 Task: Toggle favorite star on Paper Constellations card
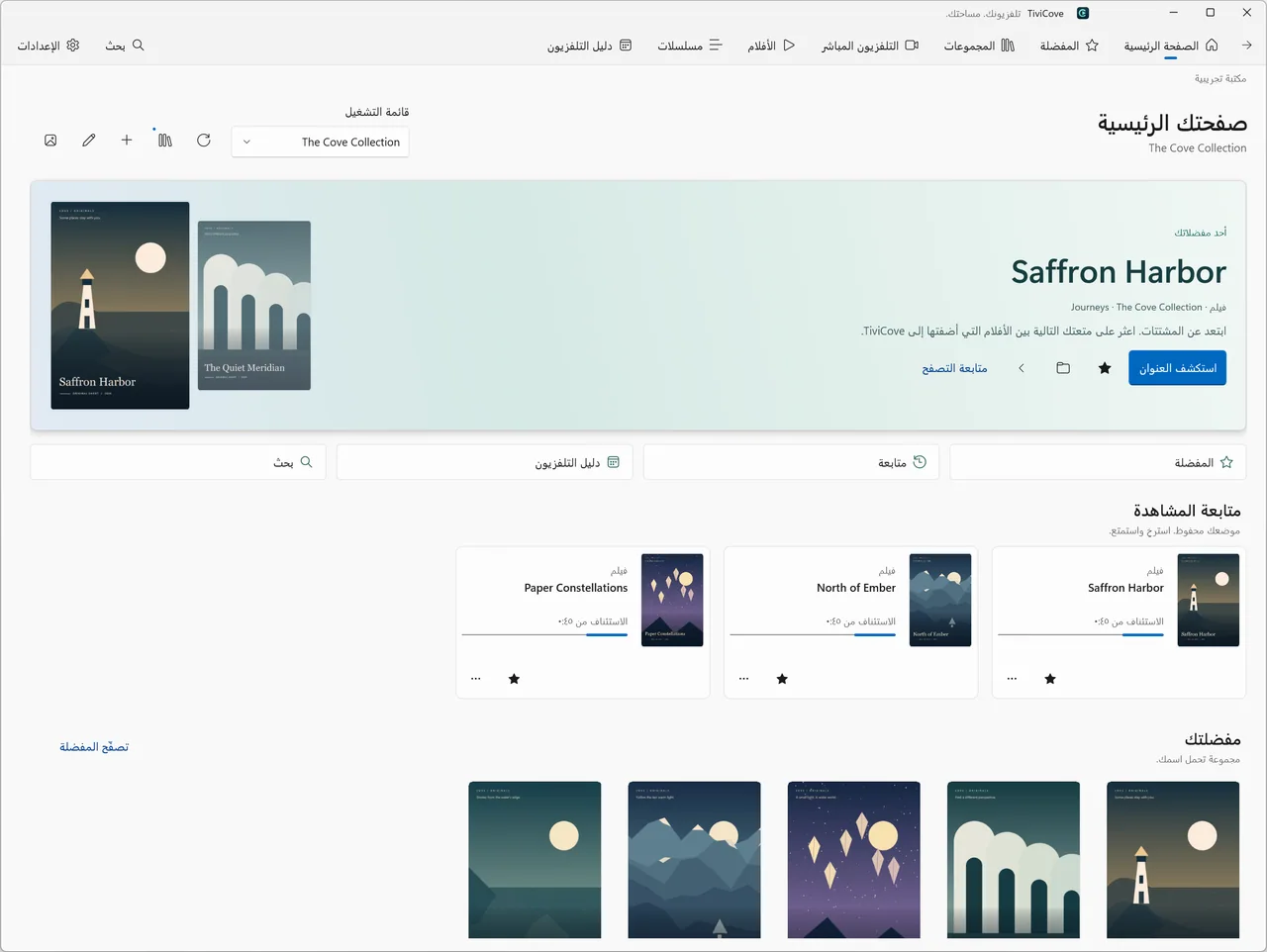point(514,679)
